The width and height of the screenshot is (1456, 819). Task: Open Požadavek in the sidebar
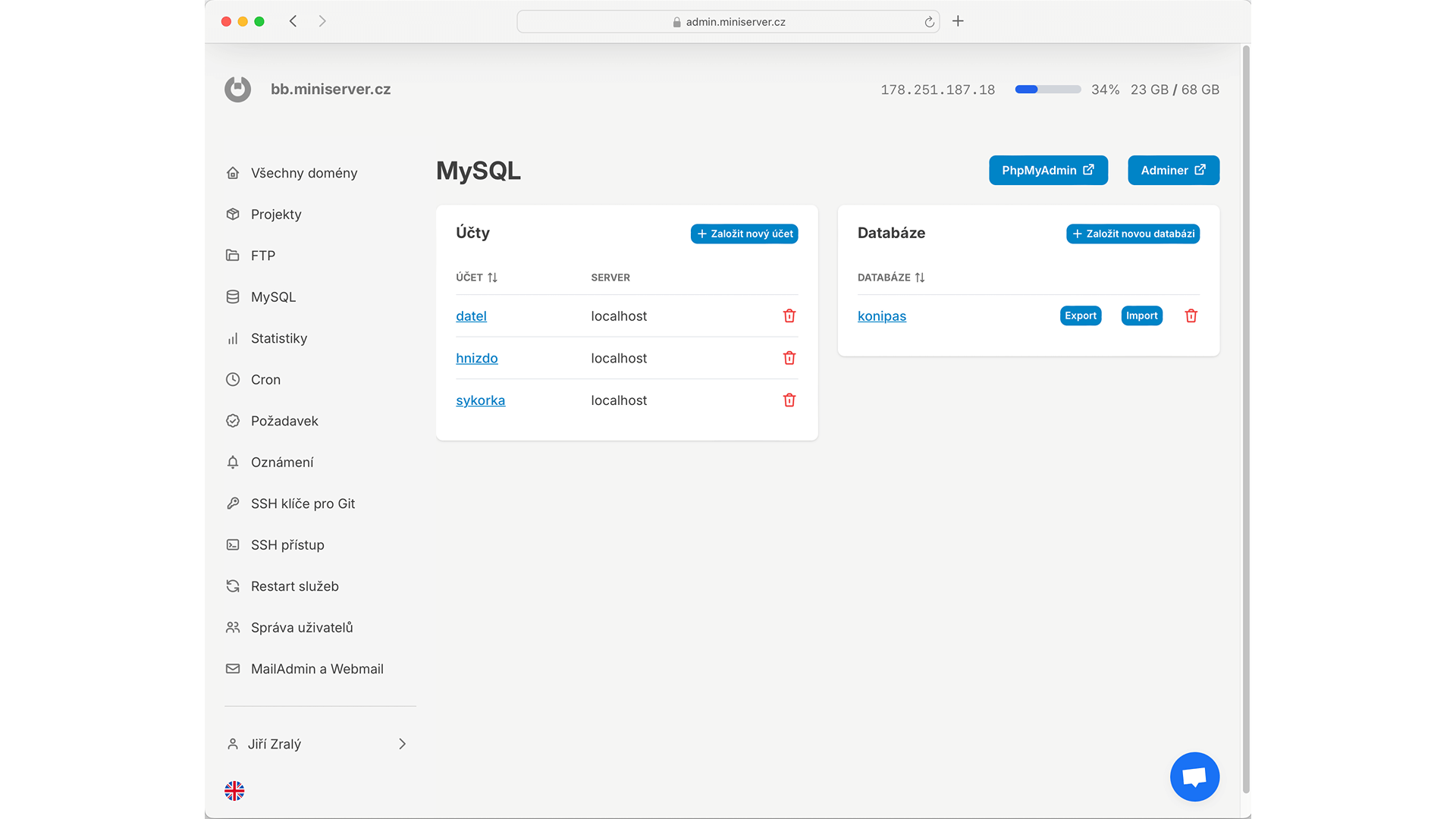tap(284, 421)
